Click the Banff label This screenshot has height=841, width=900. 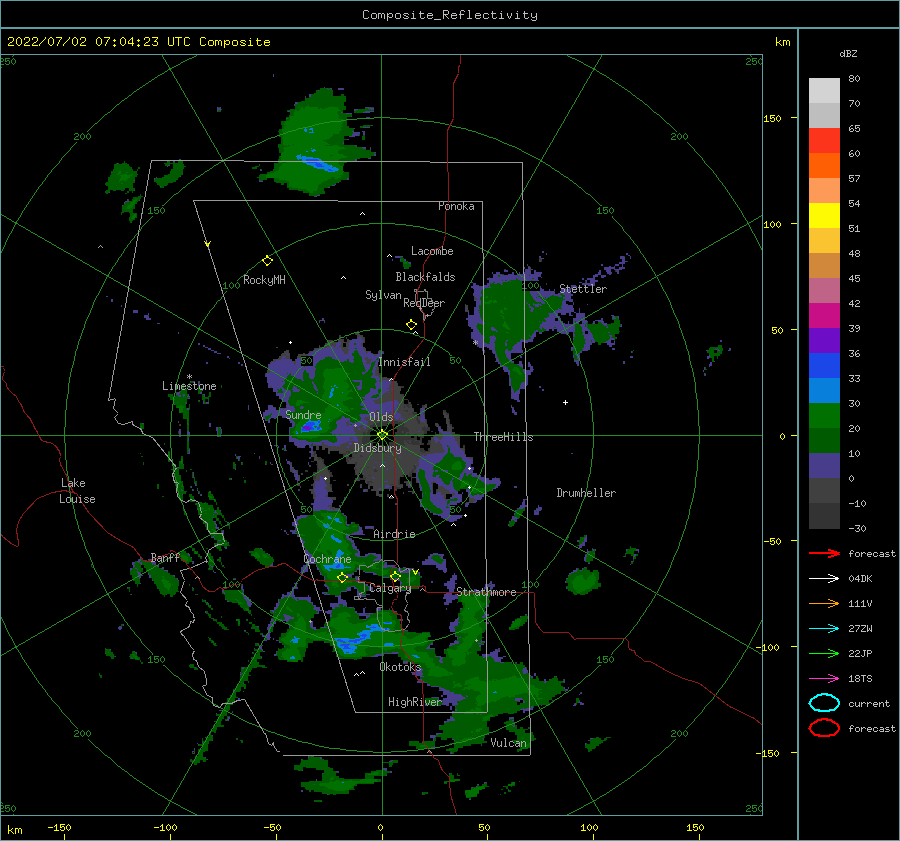click(x=165, y=557)
